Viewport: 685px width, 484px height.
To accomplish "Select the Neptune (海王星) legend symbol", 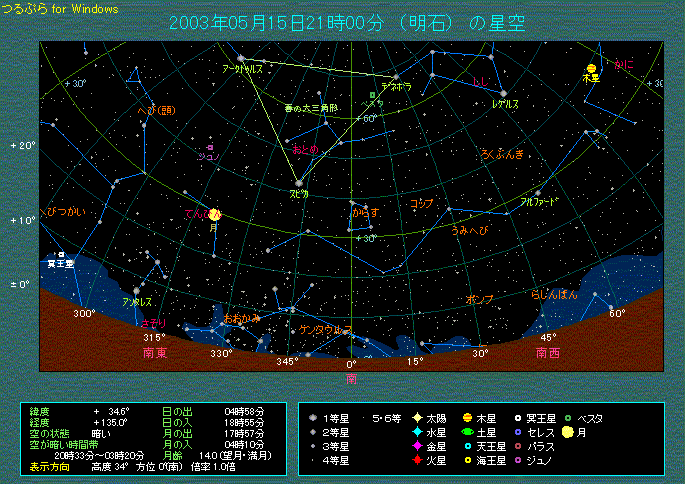I will 468,460.
